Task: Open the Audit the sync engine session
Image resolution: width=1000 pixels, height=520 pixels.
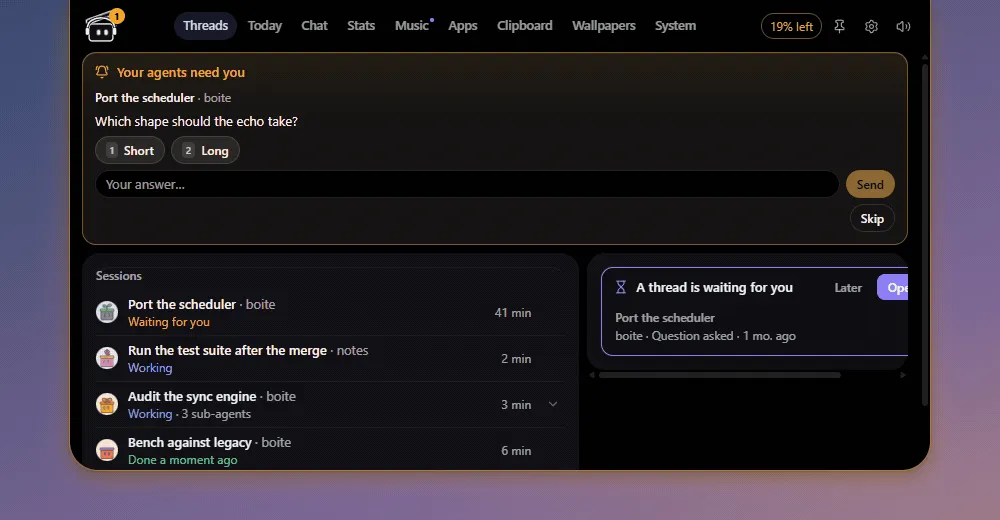Action: [x=330, y=405]
